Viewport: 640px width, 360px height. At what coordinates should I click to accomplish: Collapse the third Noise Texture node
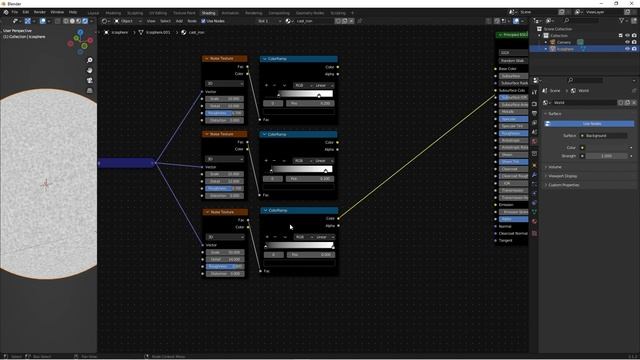(207, 212)
